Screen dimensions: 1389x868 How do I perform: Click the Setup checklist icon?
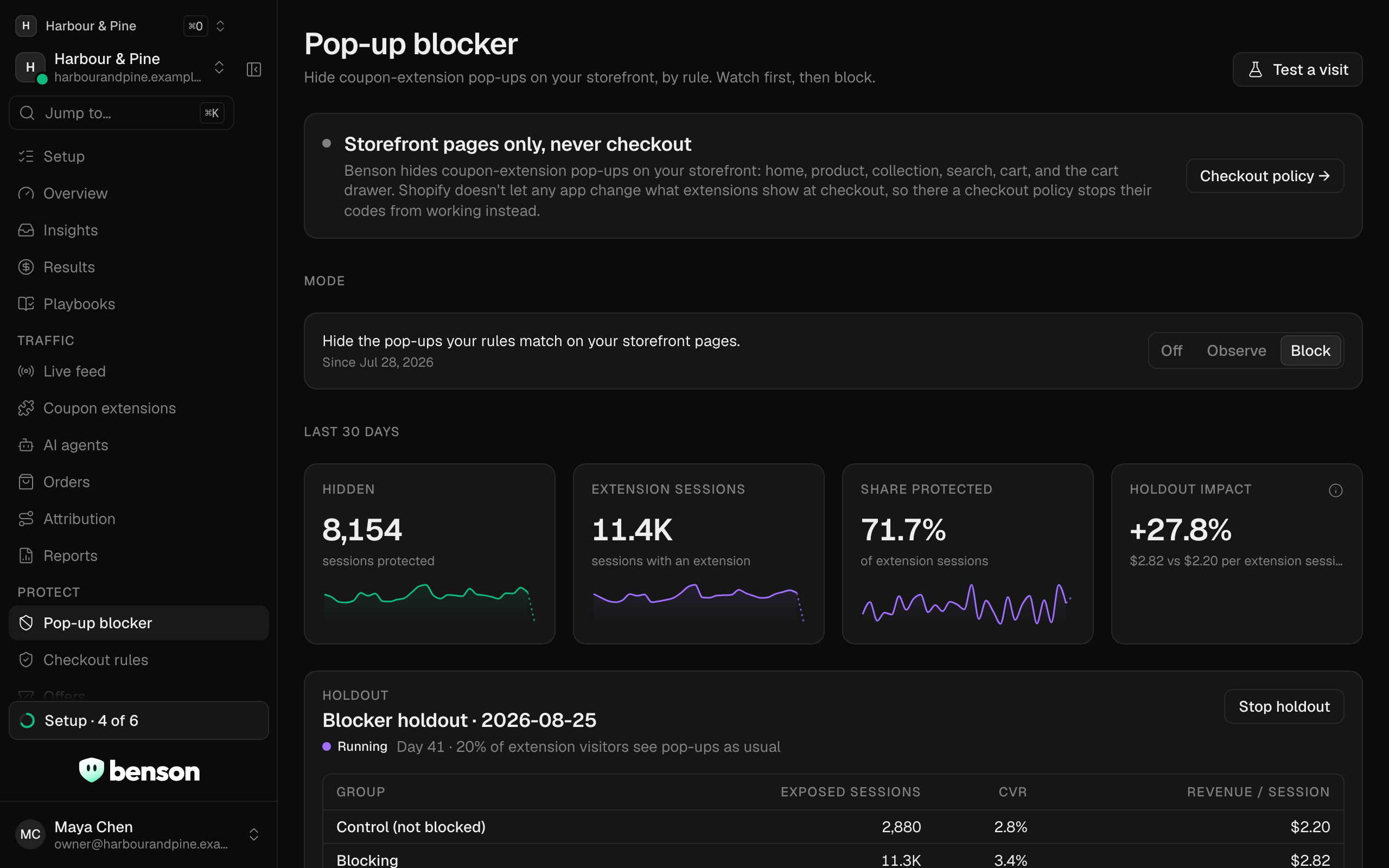click(x=26, y=156)
